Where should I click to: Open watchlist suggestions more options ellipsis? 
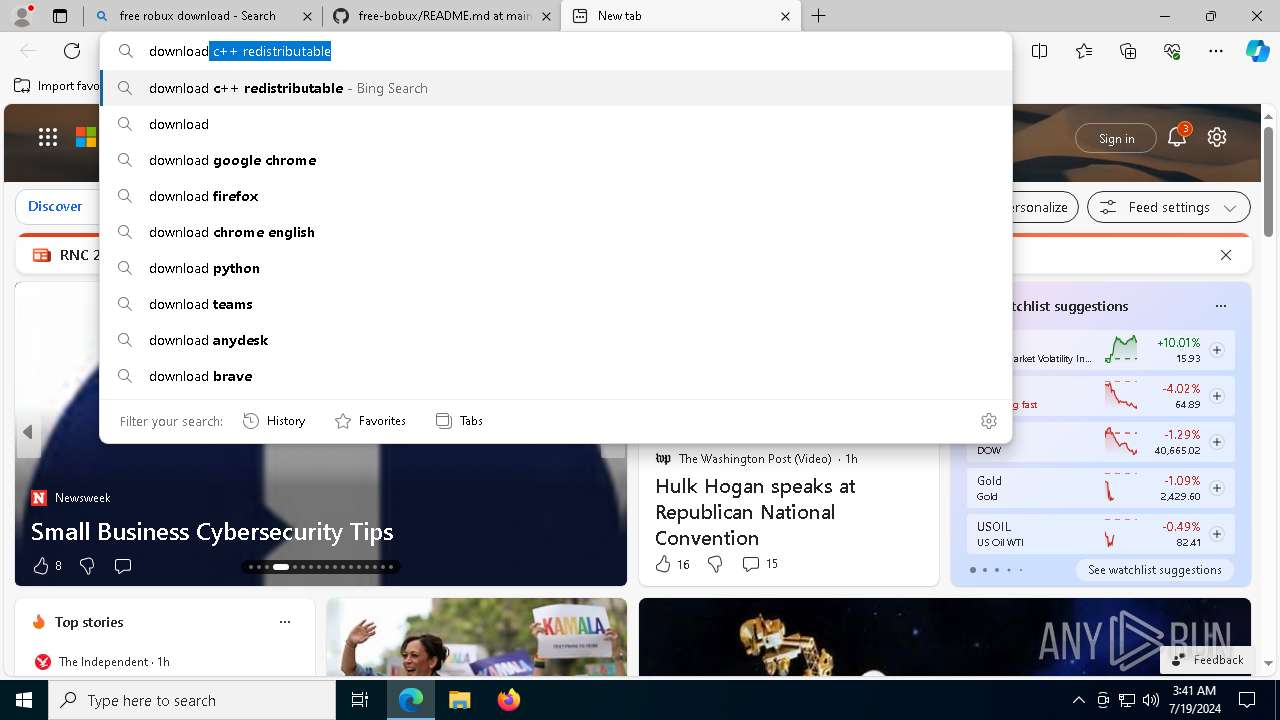coord(1220,306)
